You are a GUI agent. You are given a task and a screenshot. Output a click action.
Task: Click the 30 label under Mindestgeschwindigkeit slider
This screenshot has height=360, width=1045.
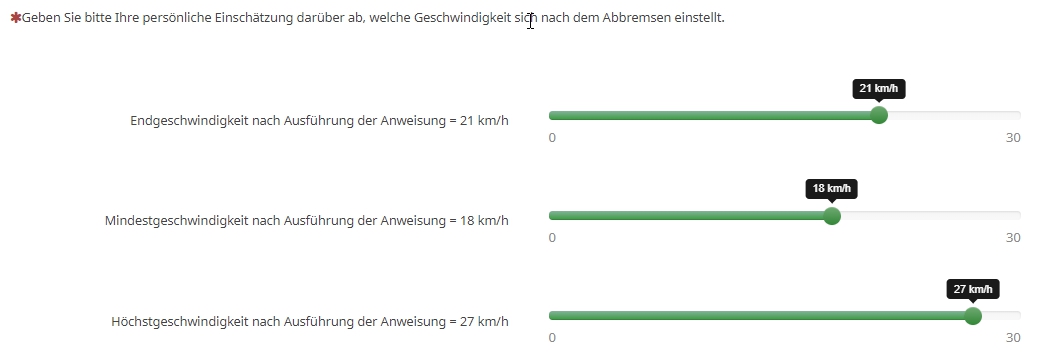tap(1013, 238)
